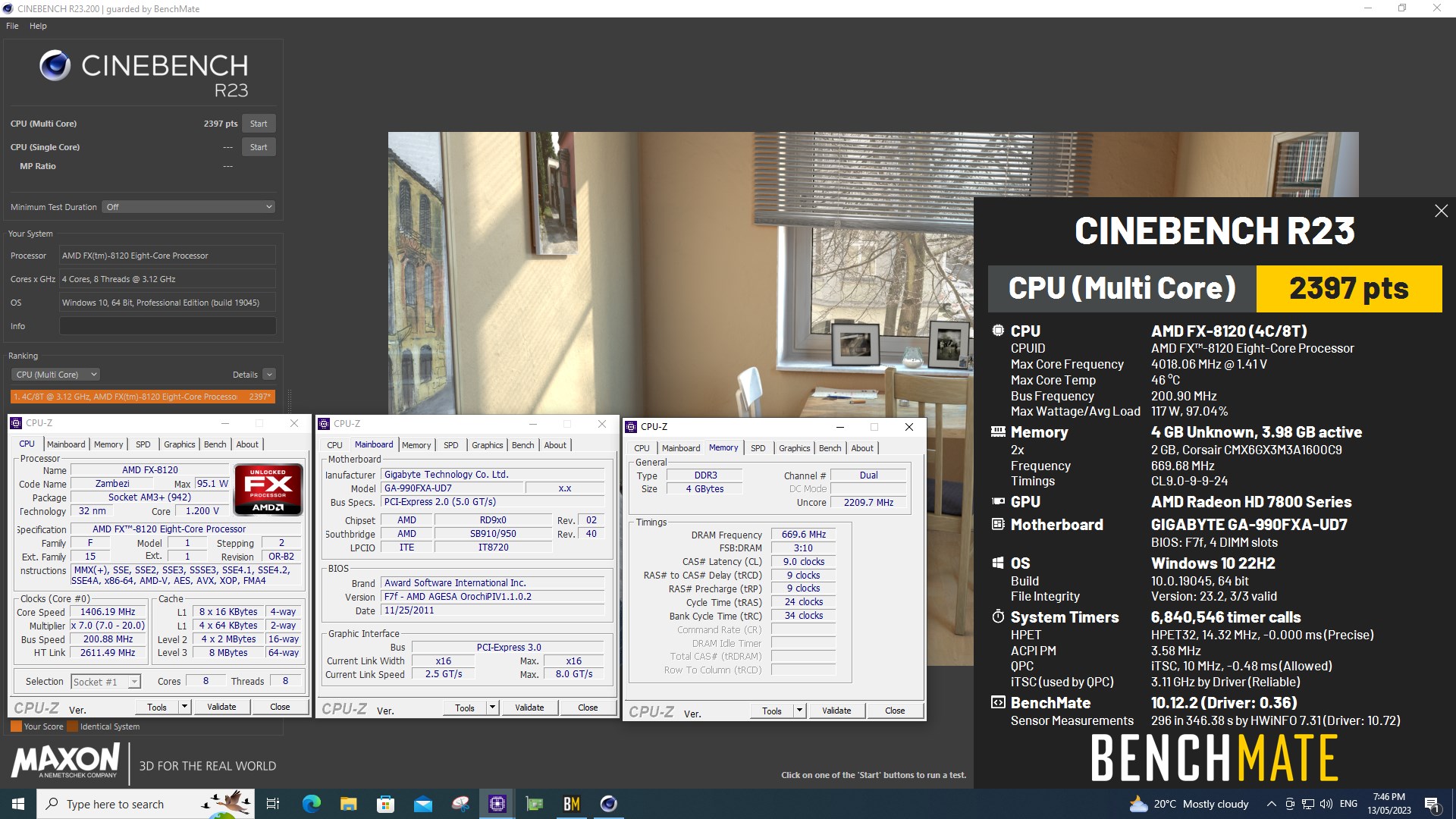
Task: Open Bench tab in CPU window
Action: coord(215,444)
